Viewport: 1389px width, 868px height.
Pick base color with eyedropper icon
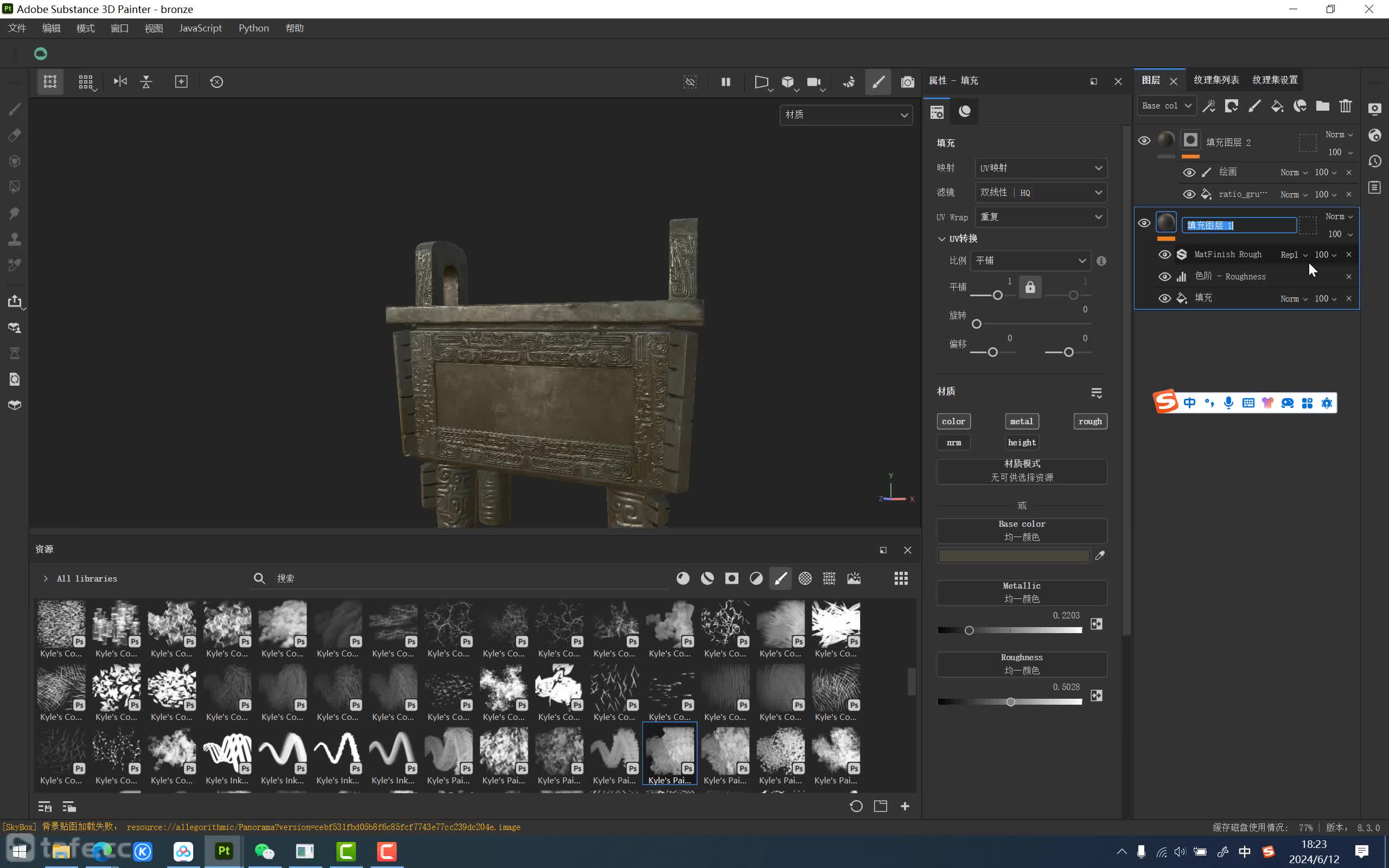(x=1100, y=555)
